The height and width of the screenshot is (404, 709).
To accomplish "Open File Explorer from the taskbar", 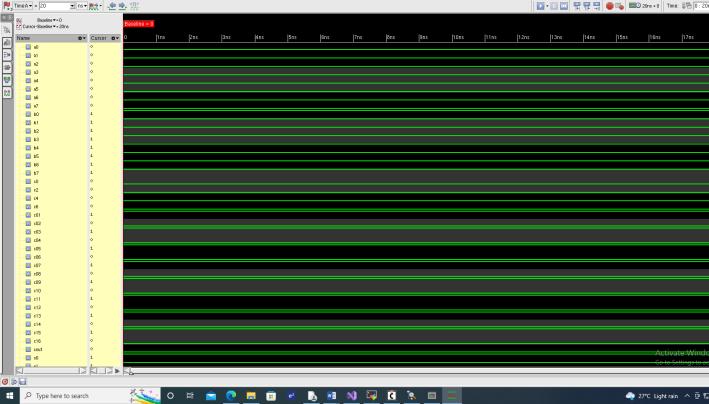I will [x=251, y=396].
